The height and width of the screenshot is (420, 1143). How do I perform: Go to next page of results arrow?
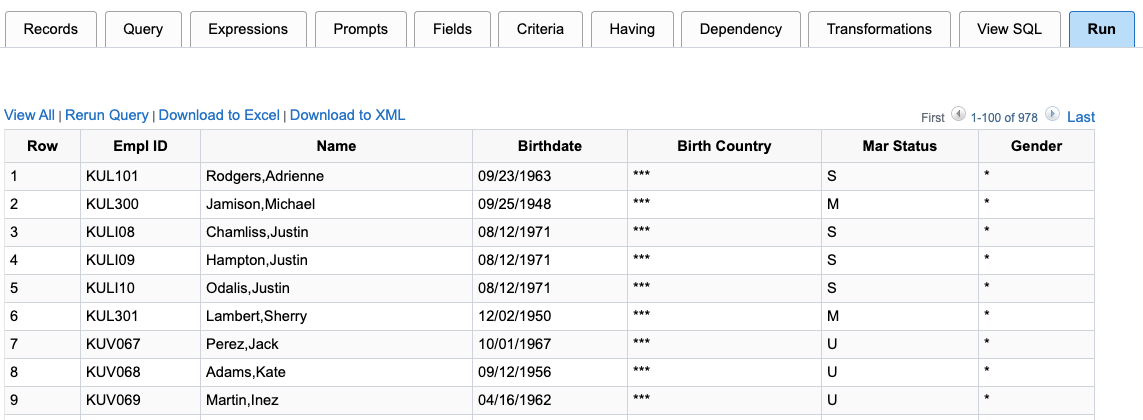[x=1052, y=115]
